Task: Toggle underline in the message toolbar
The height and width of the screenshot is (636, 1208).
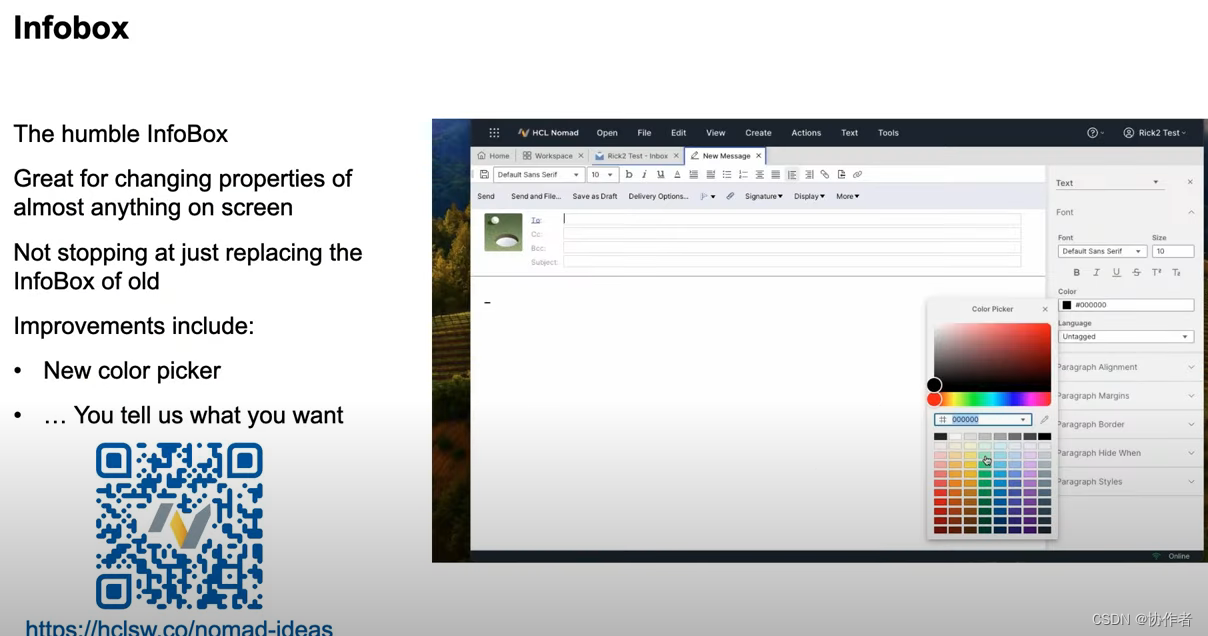Action: (x=660, y=175)
